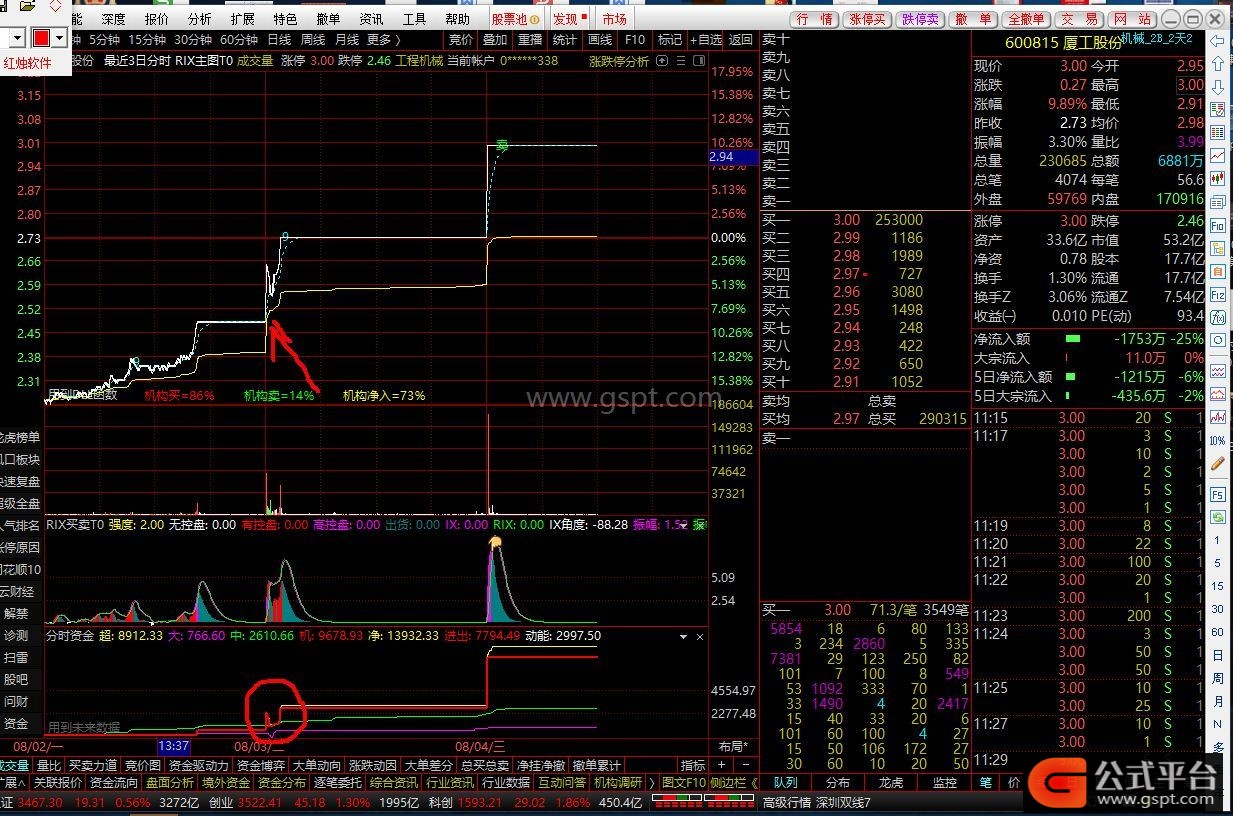
Task: Click the 跌停卖 button
Action: click(920, 19)
